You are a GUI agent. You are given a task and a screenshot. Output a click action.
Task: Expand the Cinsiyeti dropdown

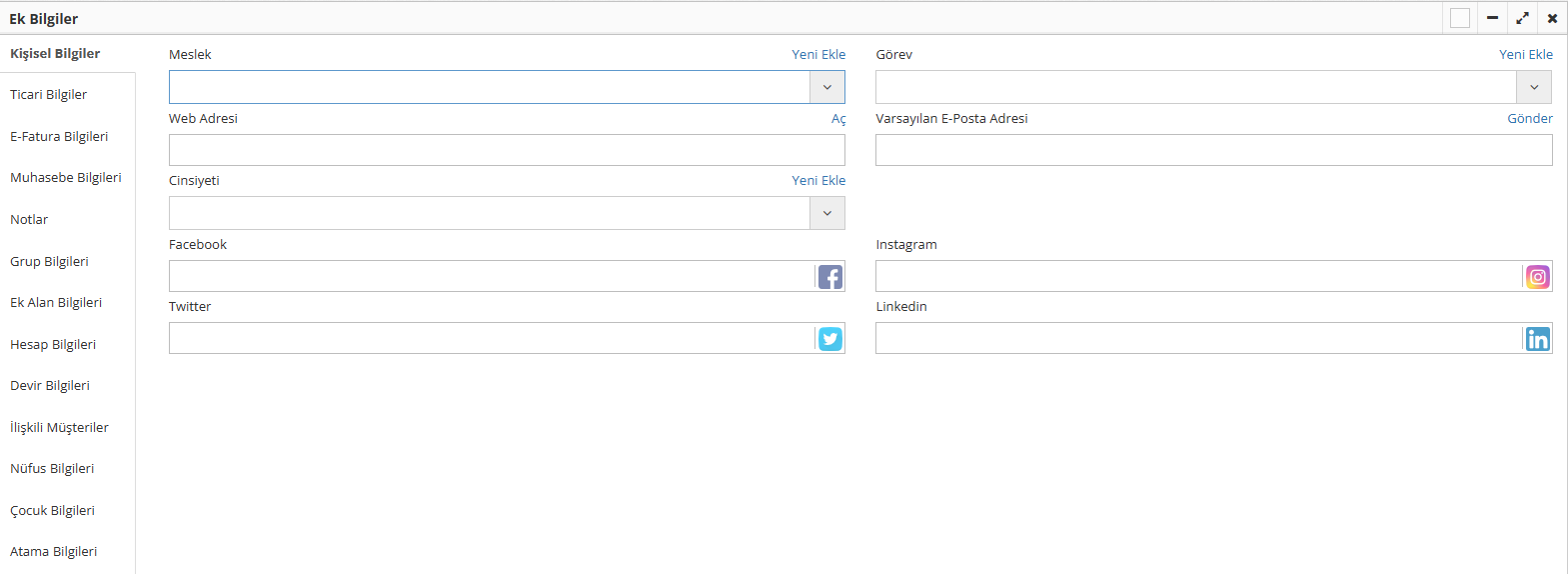[x=826, y=213]
